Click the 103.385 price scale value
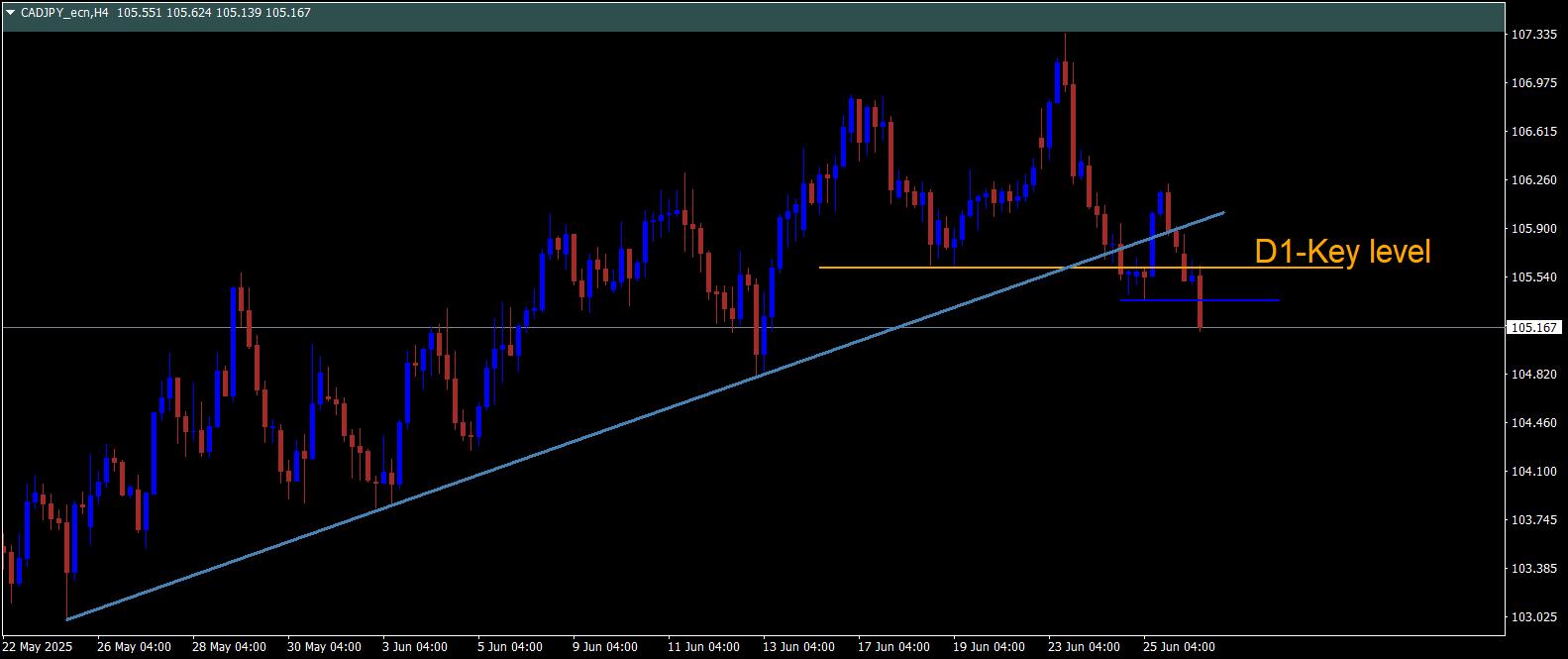Screen dimensions: 1568x659 pos(1533,569)
